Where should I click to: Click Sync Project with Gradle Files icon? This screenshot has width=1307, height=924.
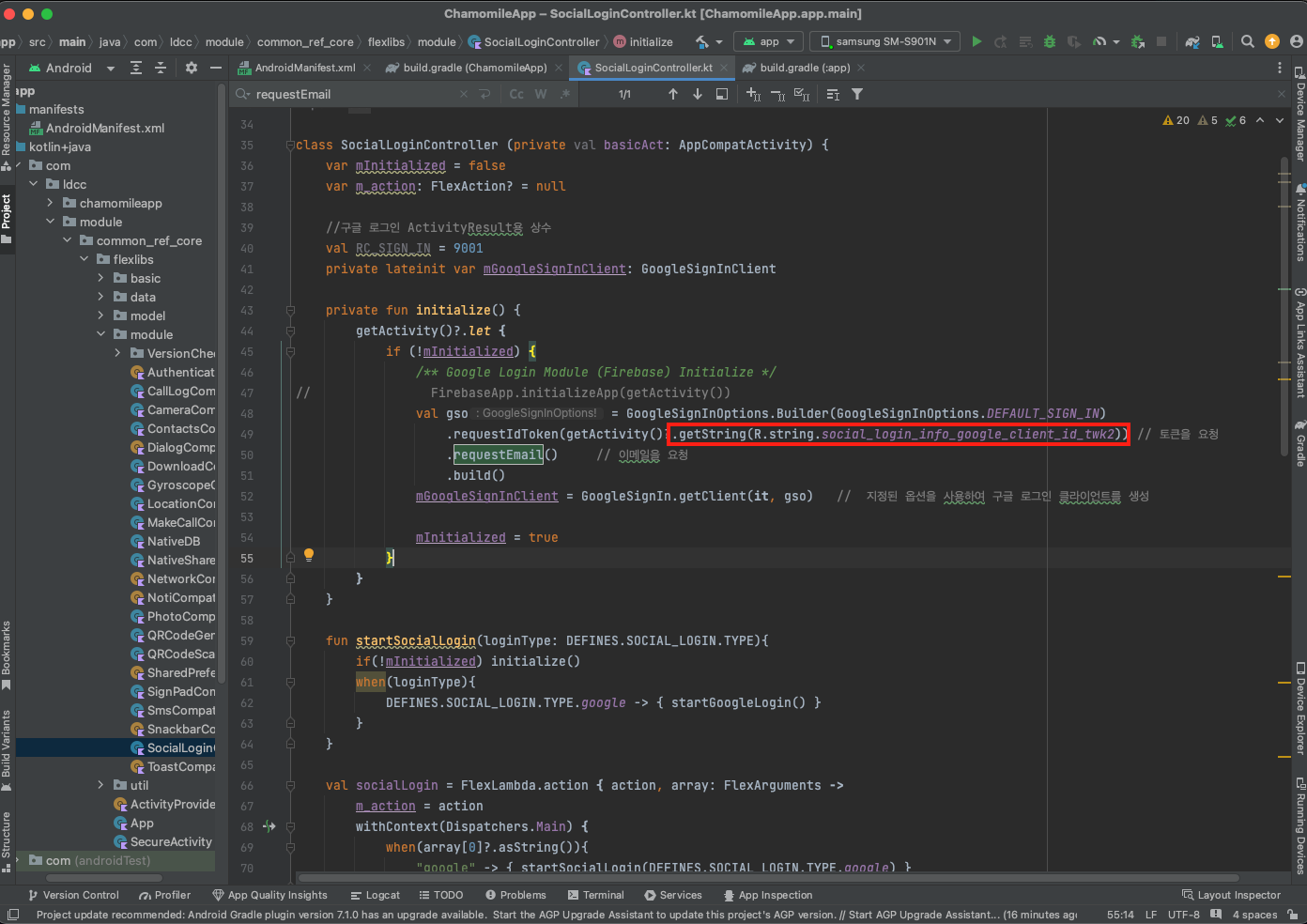pos(1192,41)
